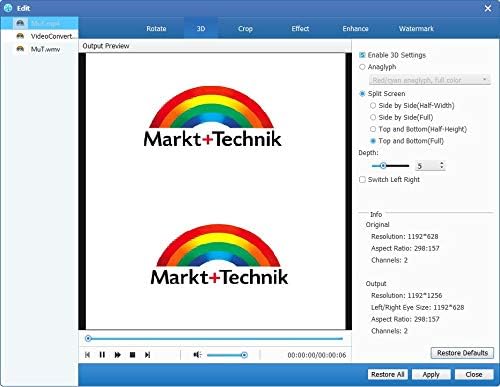Open the anaglyph type dropdown
Viewport: 500px width, 387px height.
[430, 80]
